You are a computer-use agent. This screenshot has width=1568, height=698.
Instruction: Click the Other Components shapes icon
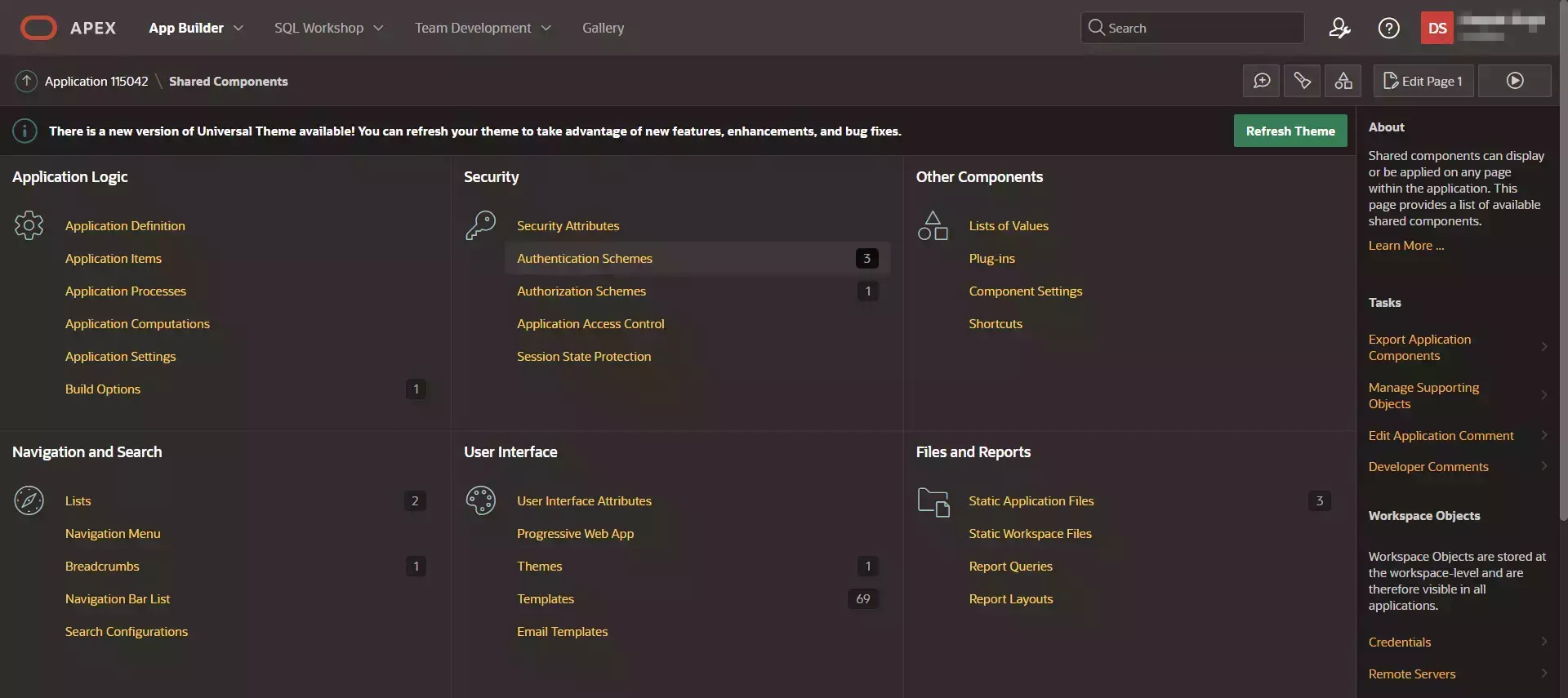click(x=933, y=225)
